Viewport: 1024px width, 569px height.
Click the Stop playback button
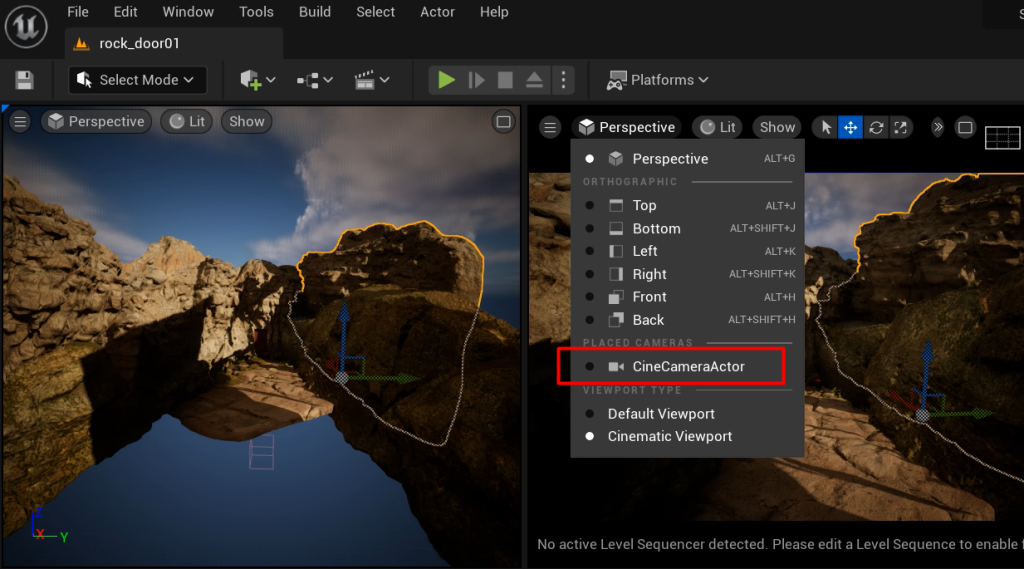[x=505, y=80]
